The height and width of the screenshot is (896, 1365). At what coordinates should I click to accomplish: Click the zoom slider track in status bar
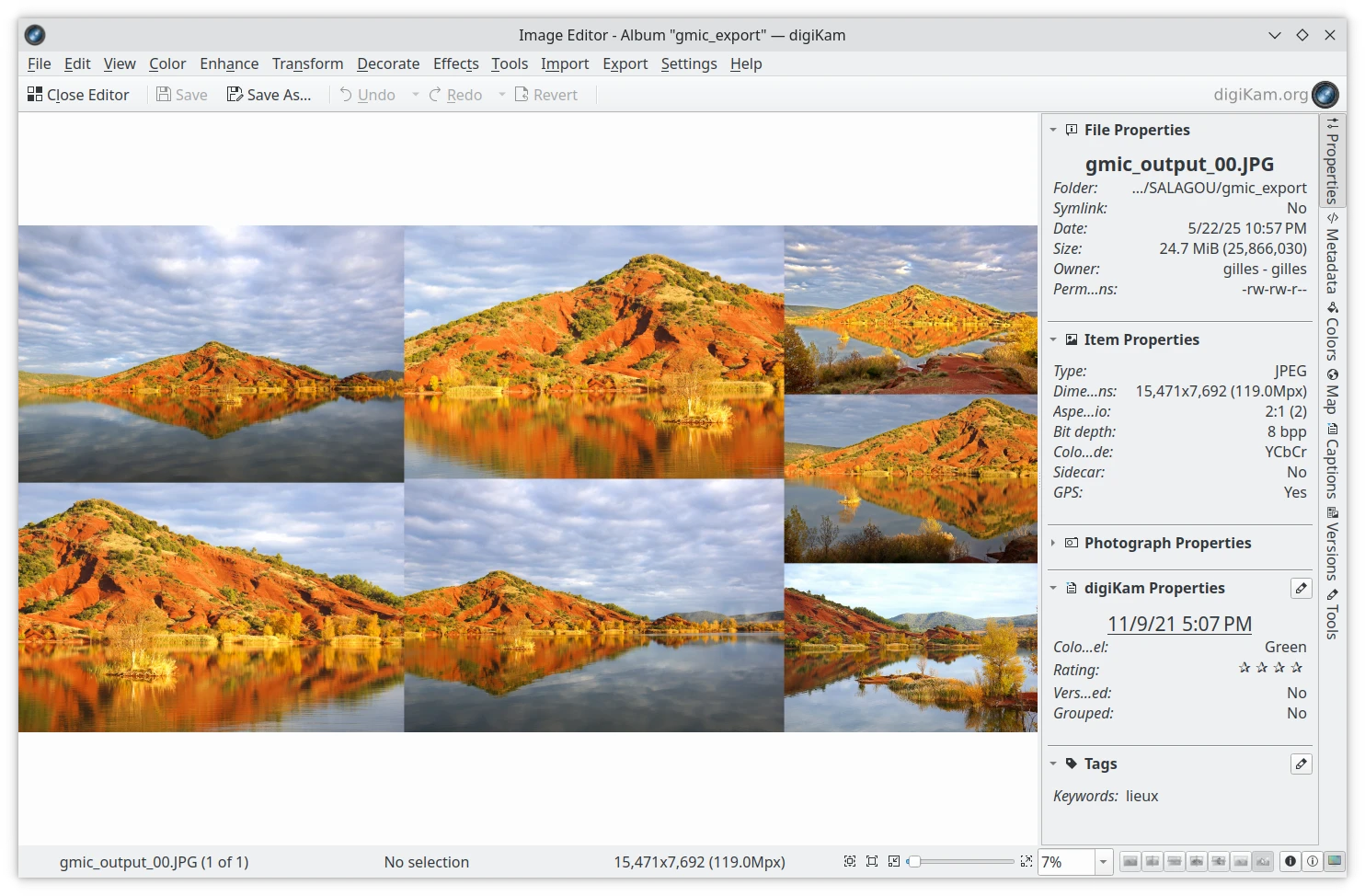click(x=966, y=862)
